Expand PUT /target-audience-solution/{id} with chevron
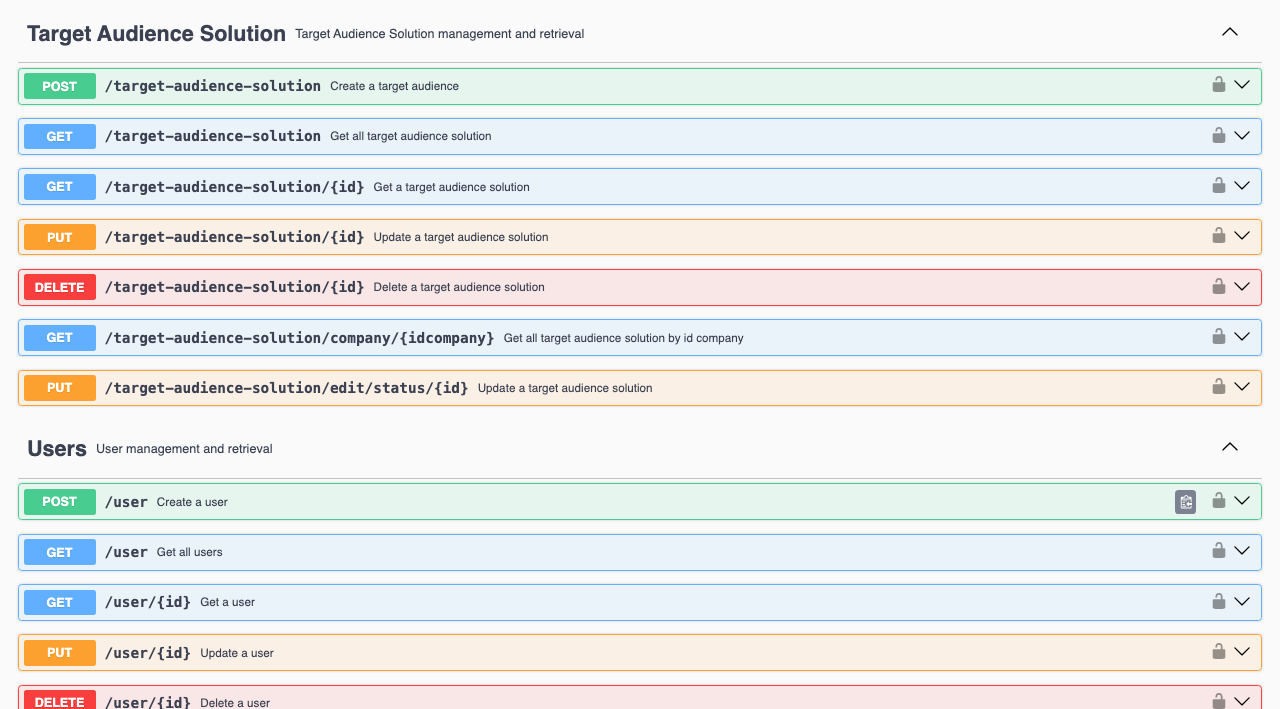This screenshot has height=709, width=1280. (x=1242, y=236)
